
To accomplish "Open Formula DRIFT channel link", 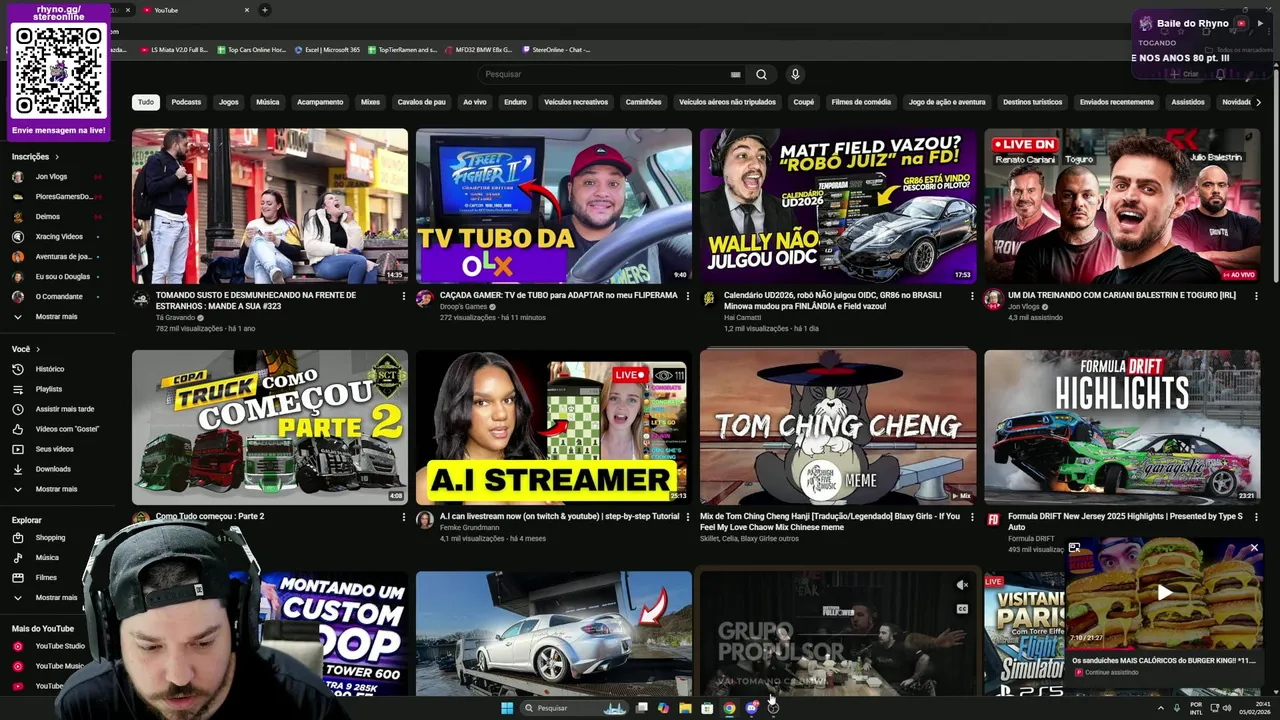I will pos(1031,538).
